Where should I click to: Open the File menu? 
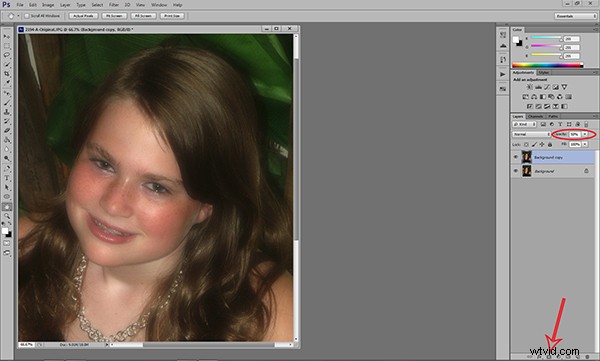20,5
